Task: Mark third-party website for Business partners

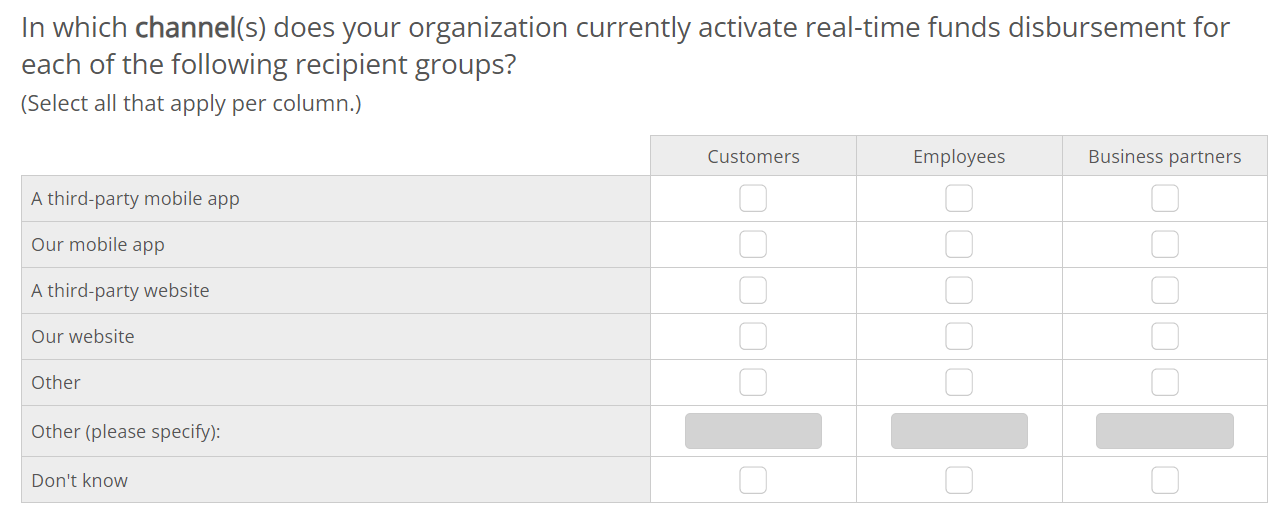Action: click(1164, 290)
